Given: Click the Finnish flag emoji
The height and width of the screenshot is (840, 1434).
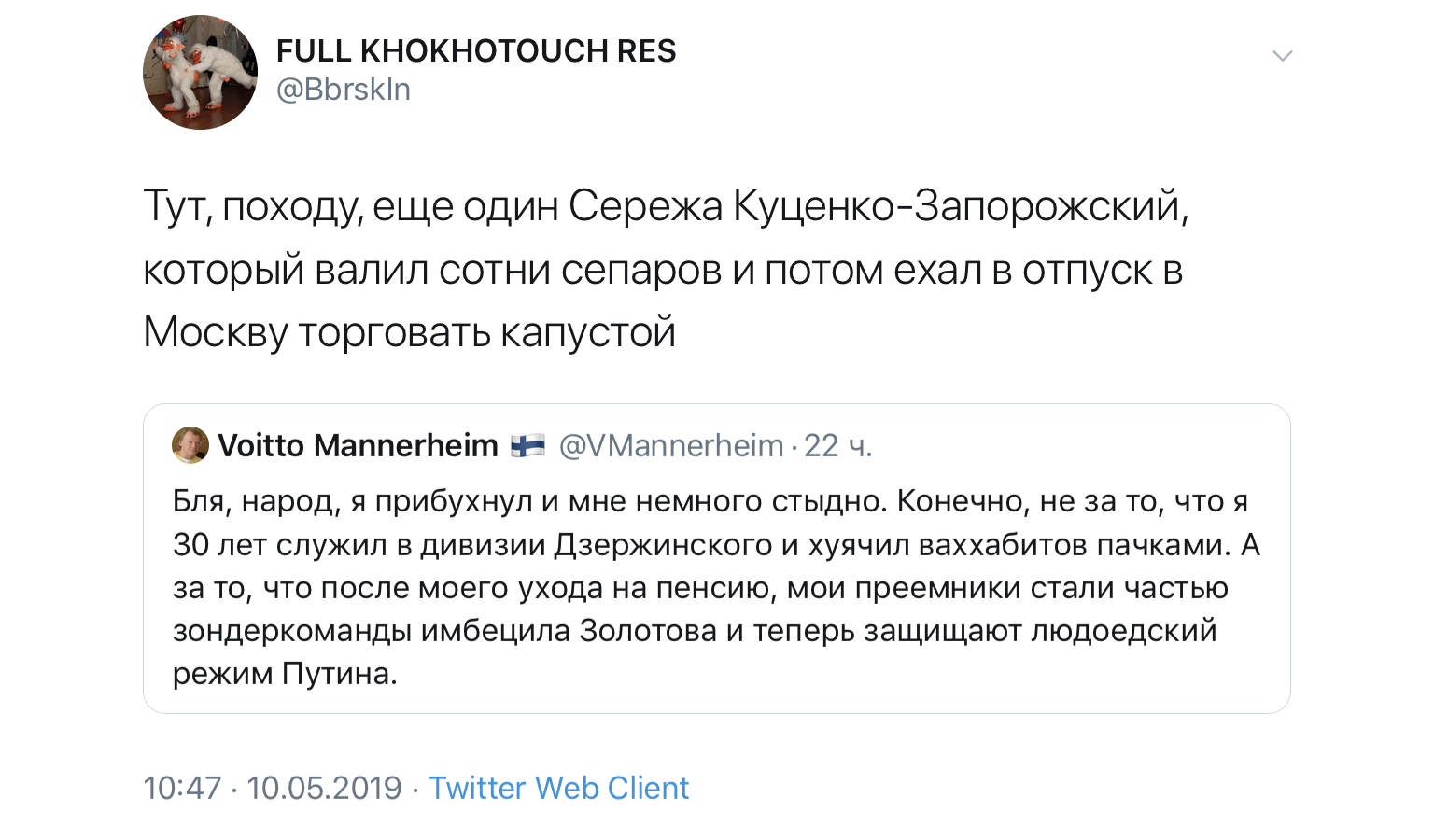Looking at the screenshot, I should pos(527,446).
